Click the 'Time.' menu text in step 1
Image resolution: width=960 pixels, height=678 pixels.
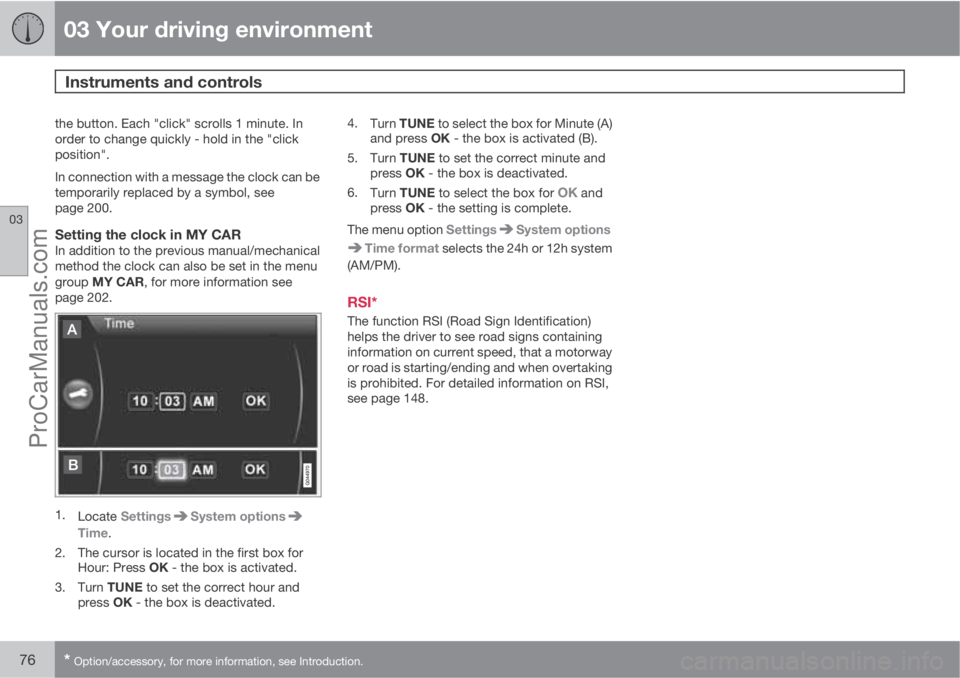(94, 533)
